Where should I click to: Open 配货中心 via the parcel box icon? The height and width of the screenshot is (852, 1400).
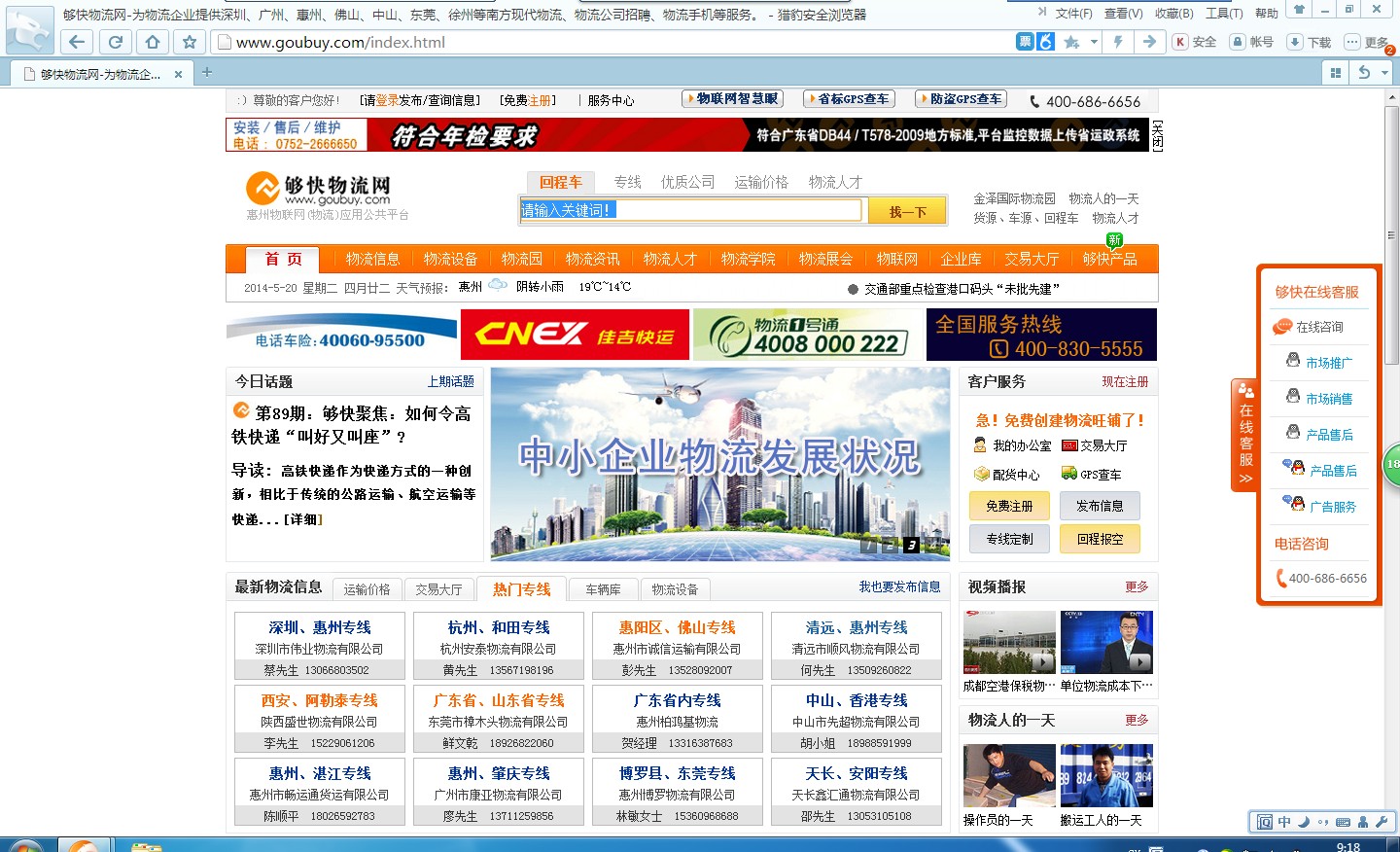click(x=983, y=474)
